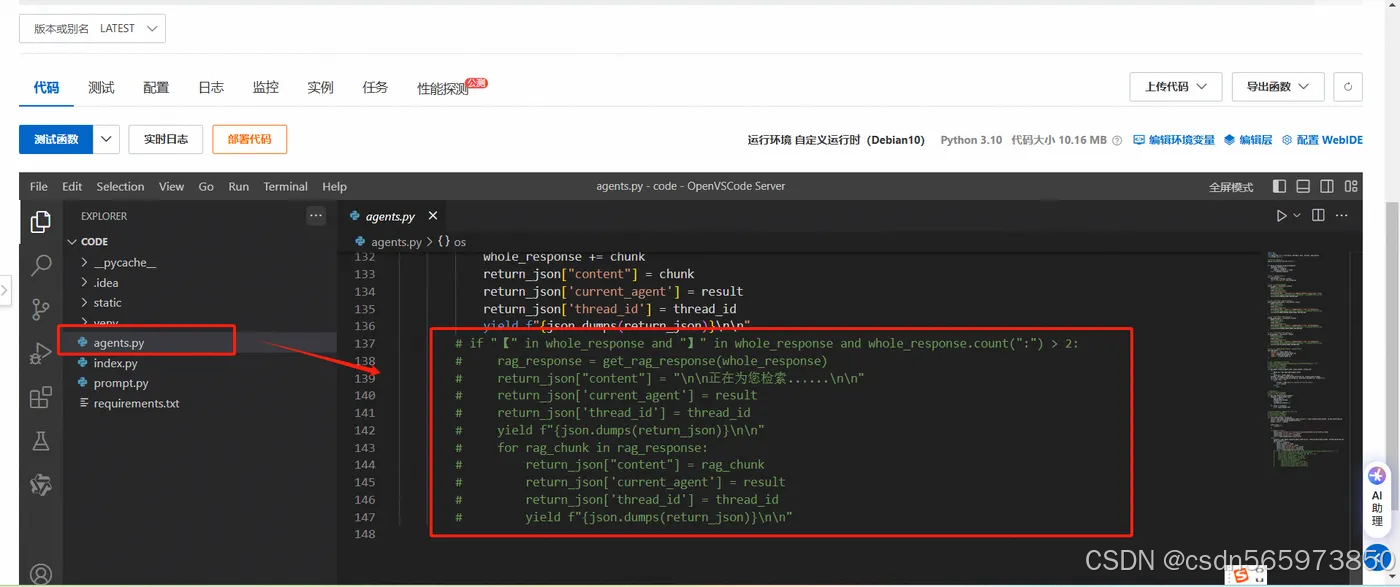This screenshot has width=1400, height=587.
Task: Open the Edit menu
Action: pyautogui.click(x=72, y=186)
